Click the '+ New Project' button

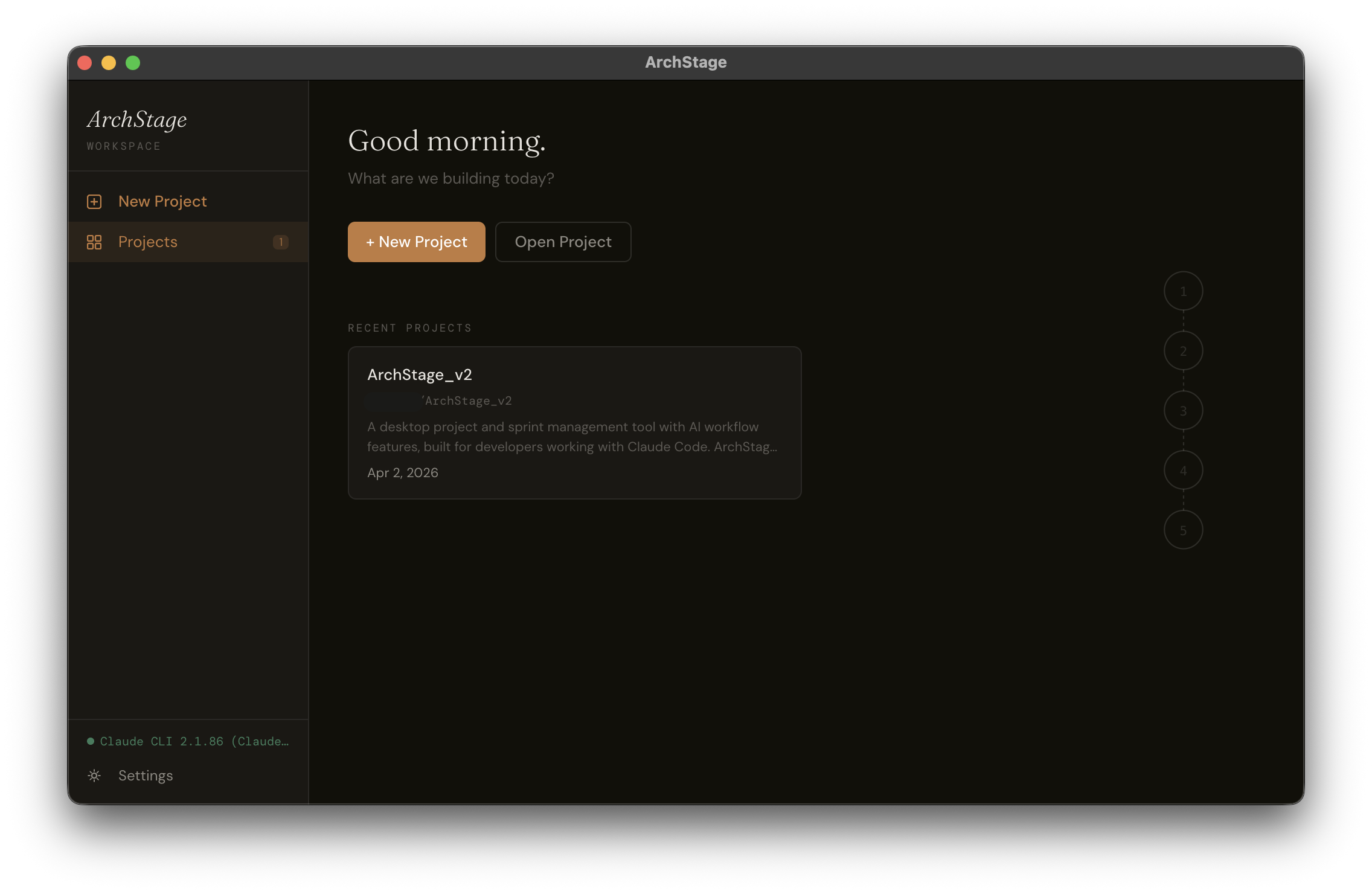(416, 242)
